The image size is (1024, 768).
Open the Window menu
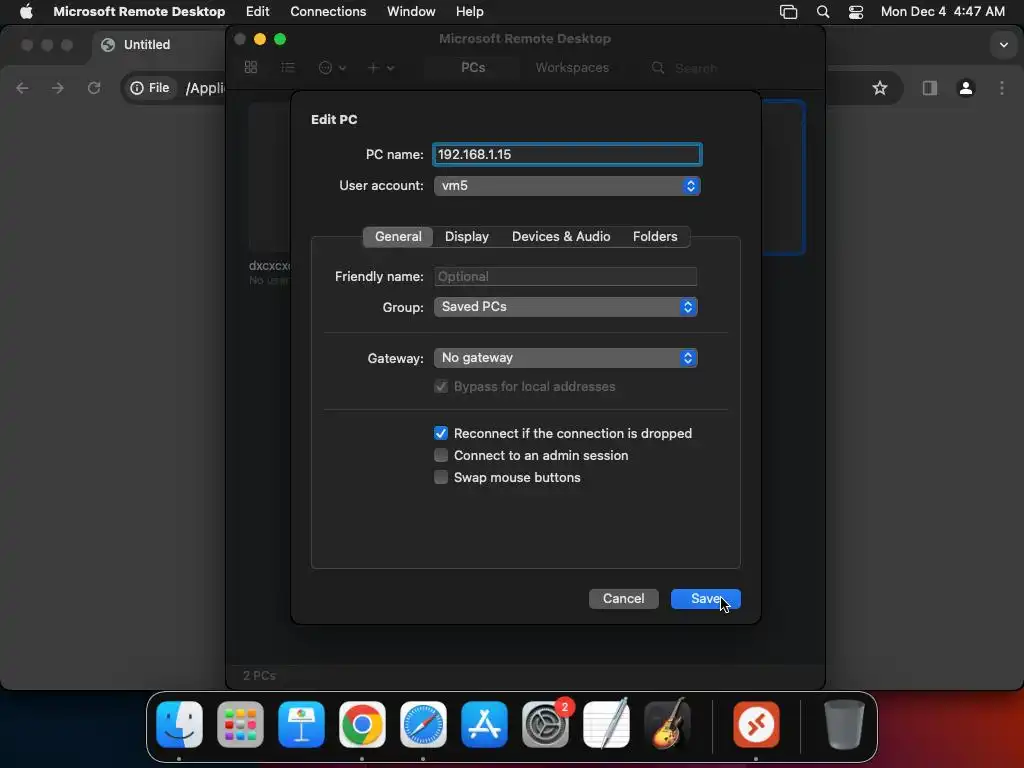pos(411,12)
